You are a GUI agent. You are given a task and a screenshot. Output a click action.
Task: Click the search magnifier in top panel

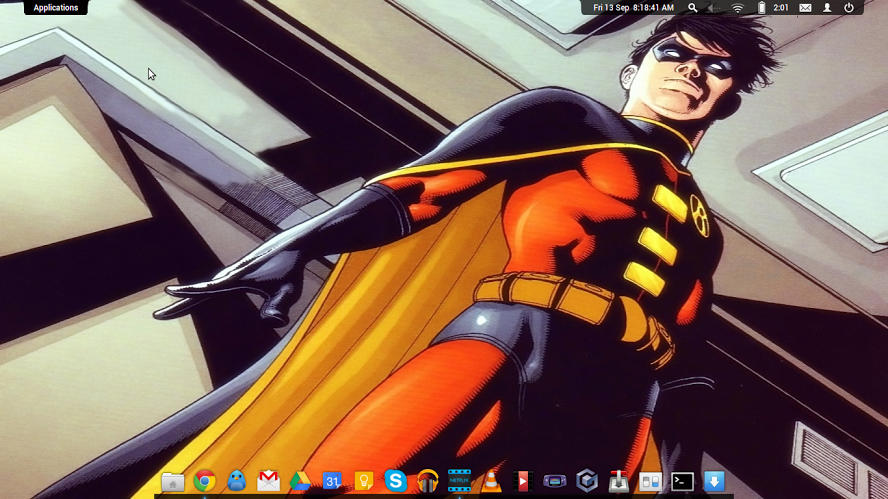pos(693,7)
